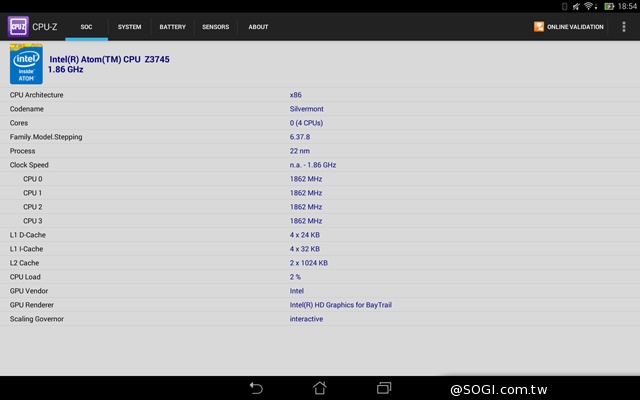The width and height of the screenshot is (640, 400).
Task: Select the Codename row label
Action: 27,109
